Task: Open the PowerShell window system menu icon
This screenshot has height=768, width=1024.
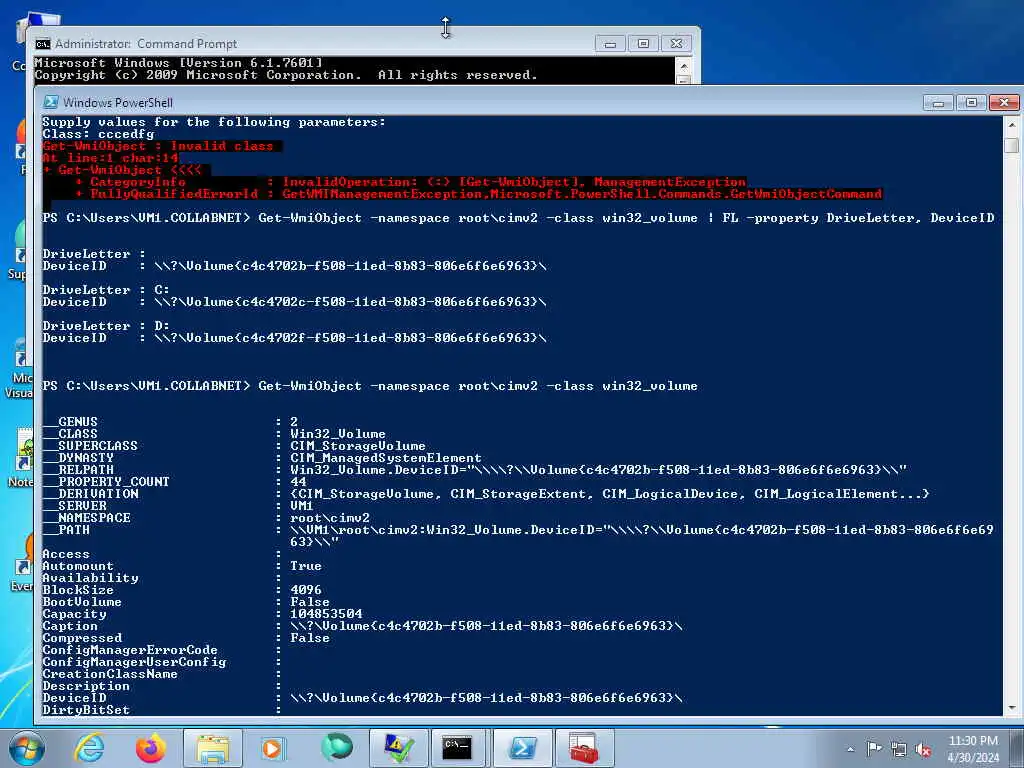Action: 50,102
